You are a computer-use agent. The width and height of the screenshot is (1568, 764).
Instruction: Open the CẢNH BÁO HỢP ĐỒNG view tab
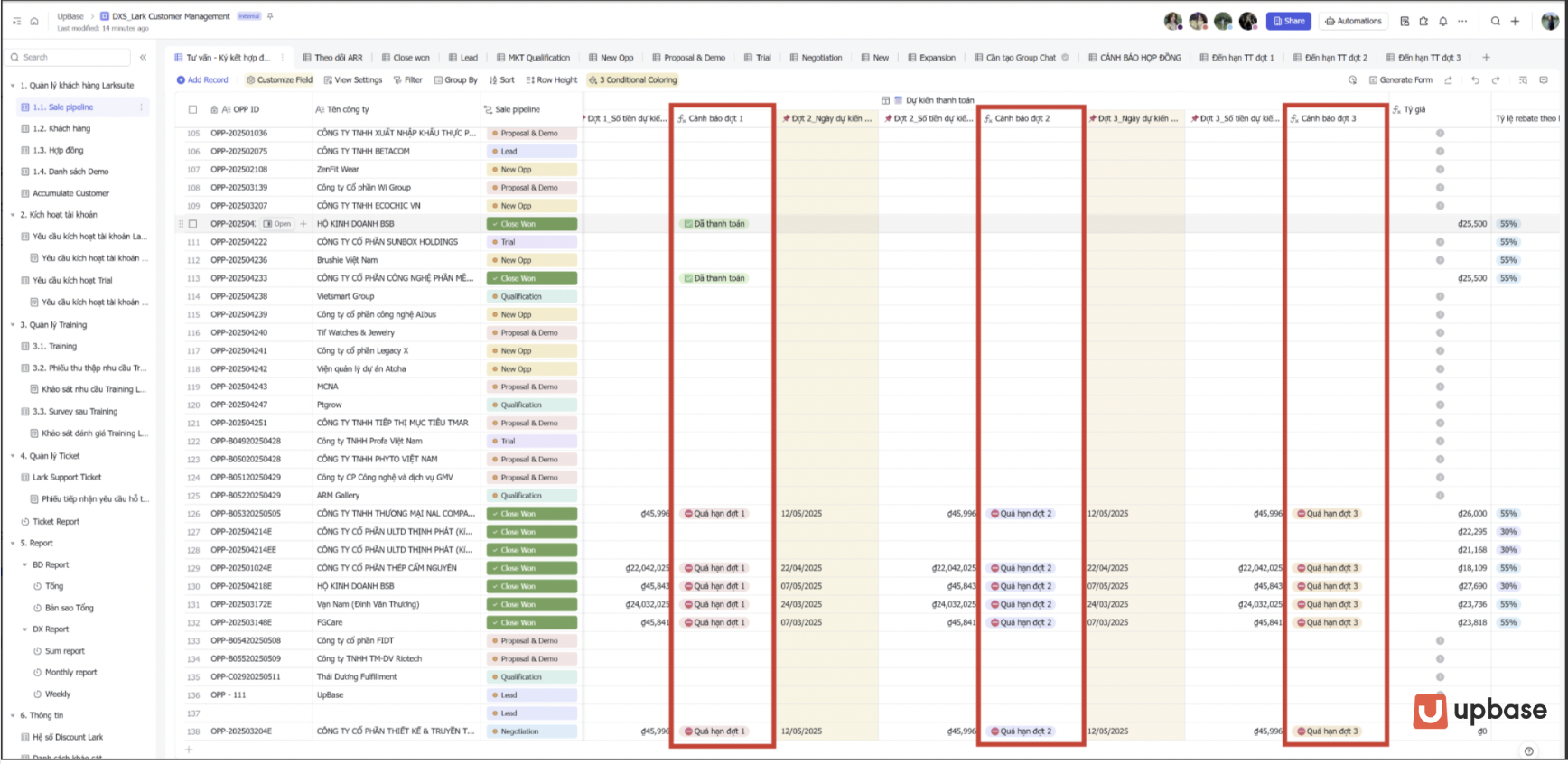1134,57
